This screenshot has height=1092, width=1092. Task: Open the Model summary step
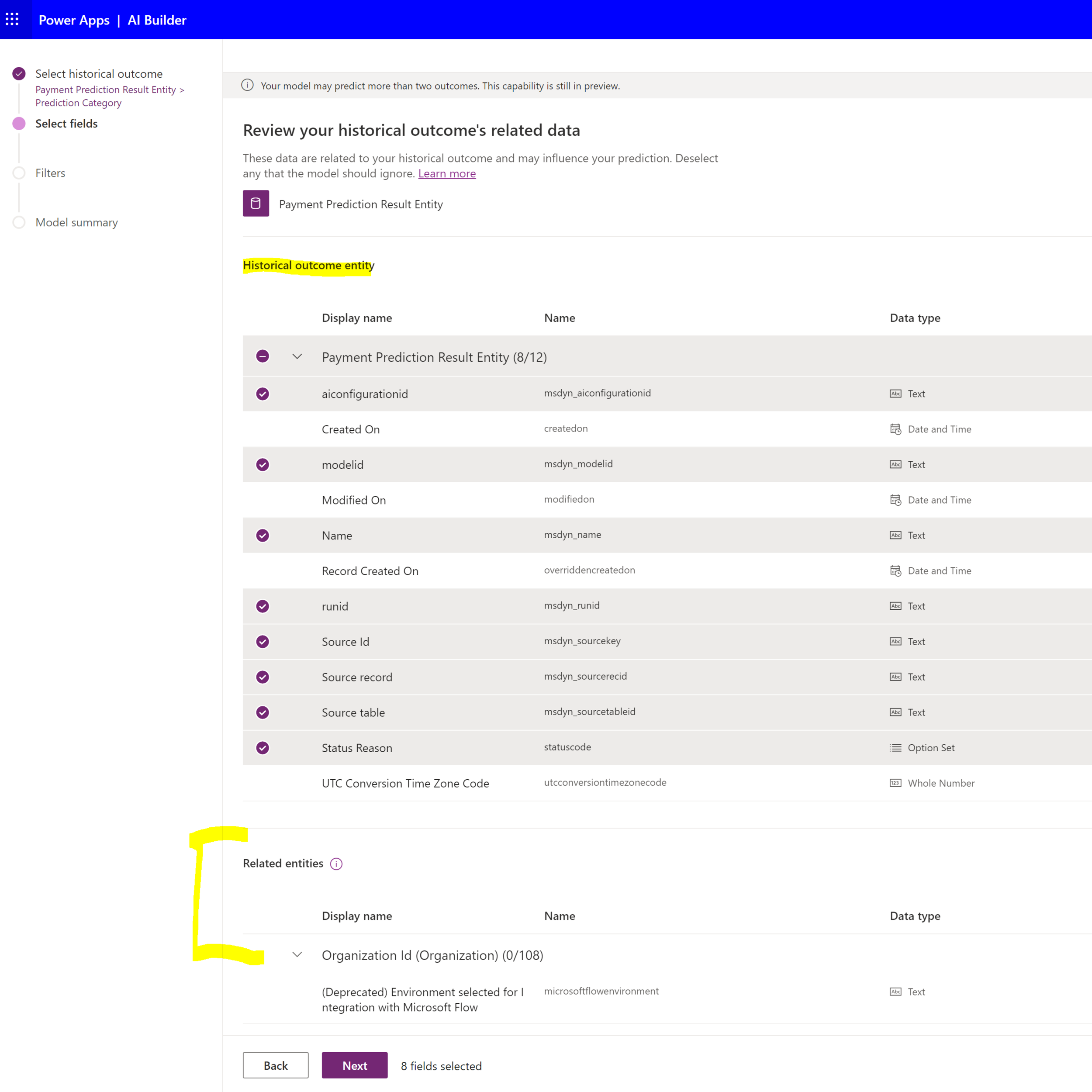pyautogui.click(x=77, y=222)
